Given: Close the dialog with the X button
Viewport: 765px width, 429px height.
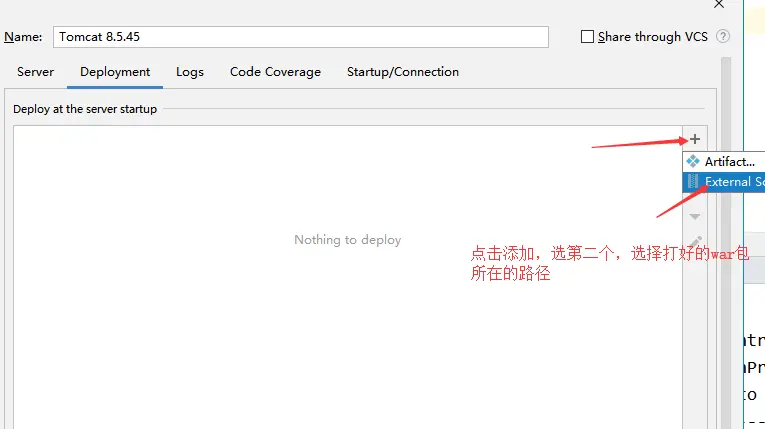Looking at the screenshot, I should pos(719,4).
